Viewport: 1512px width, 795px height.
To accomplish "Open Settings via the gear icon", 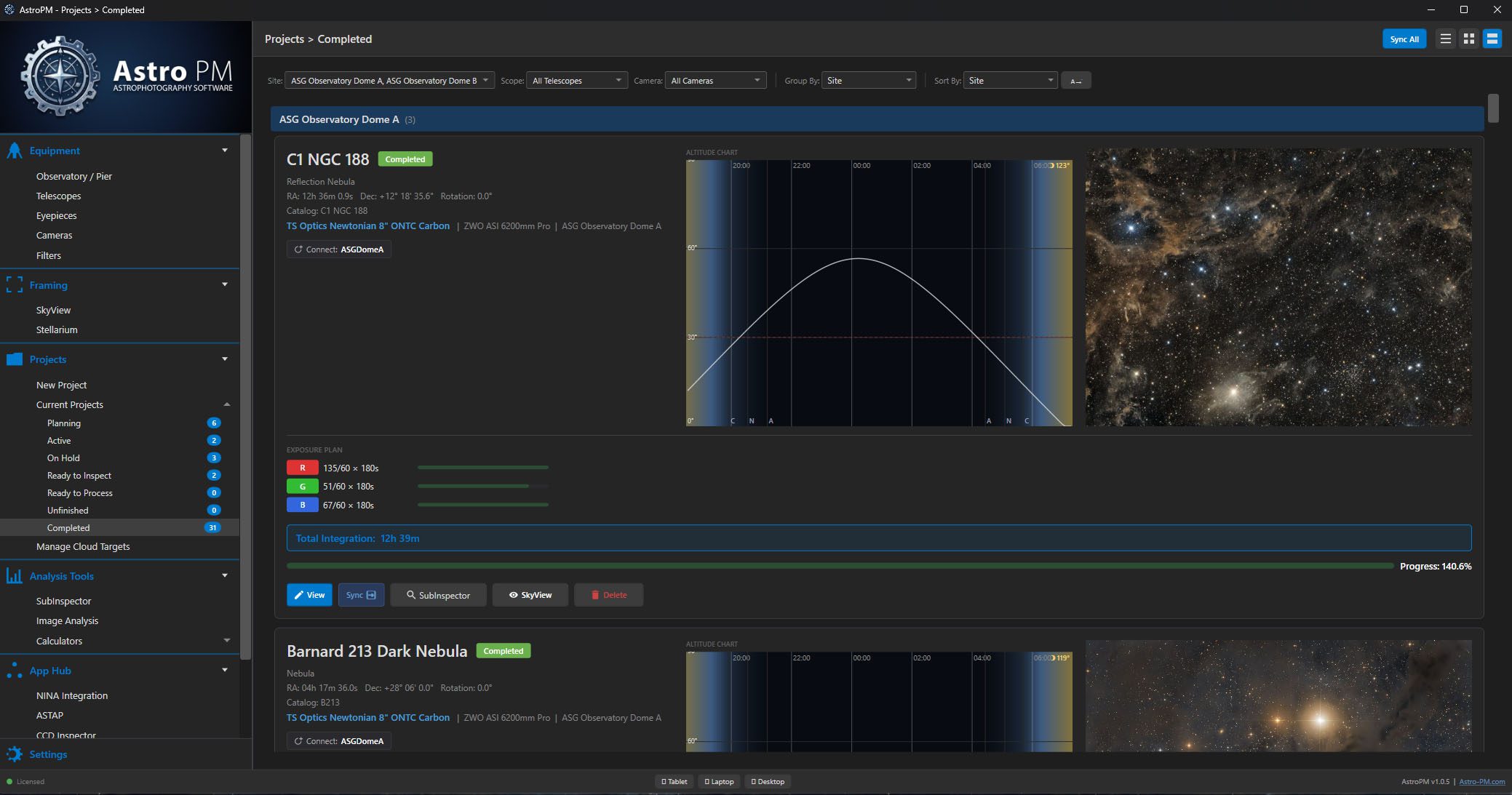I will [x=14, y=754].
